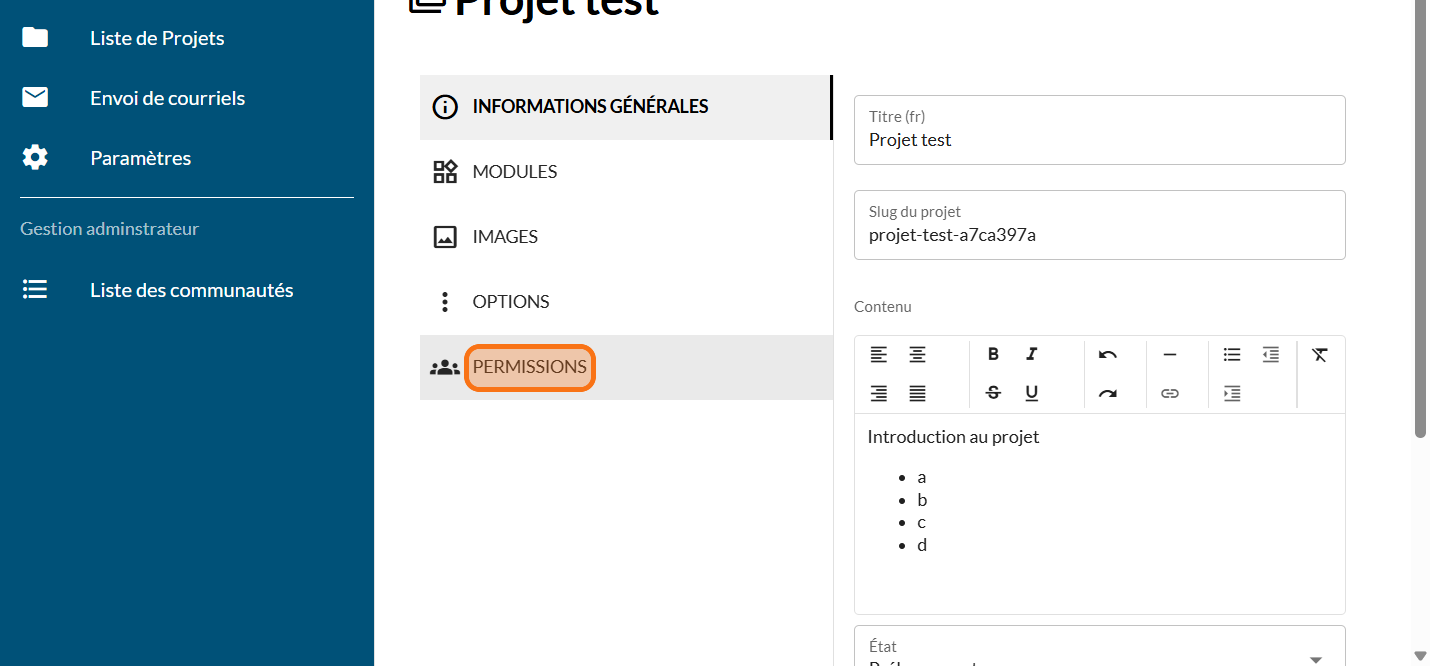
Task: Justify the text in the editor
Action: click(917, 393)
